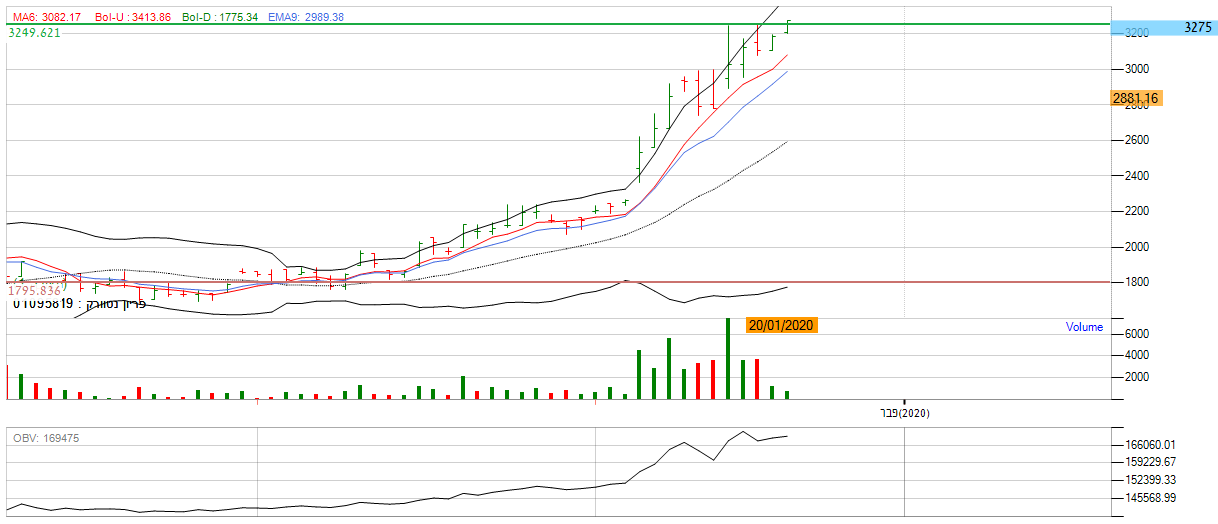The height and width of the screenshot is (524, 1218).
Task: Click the Volume panel label
Action: point(1084,327)
